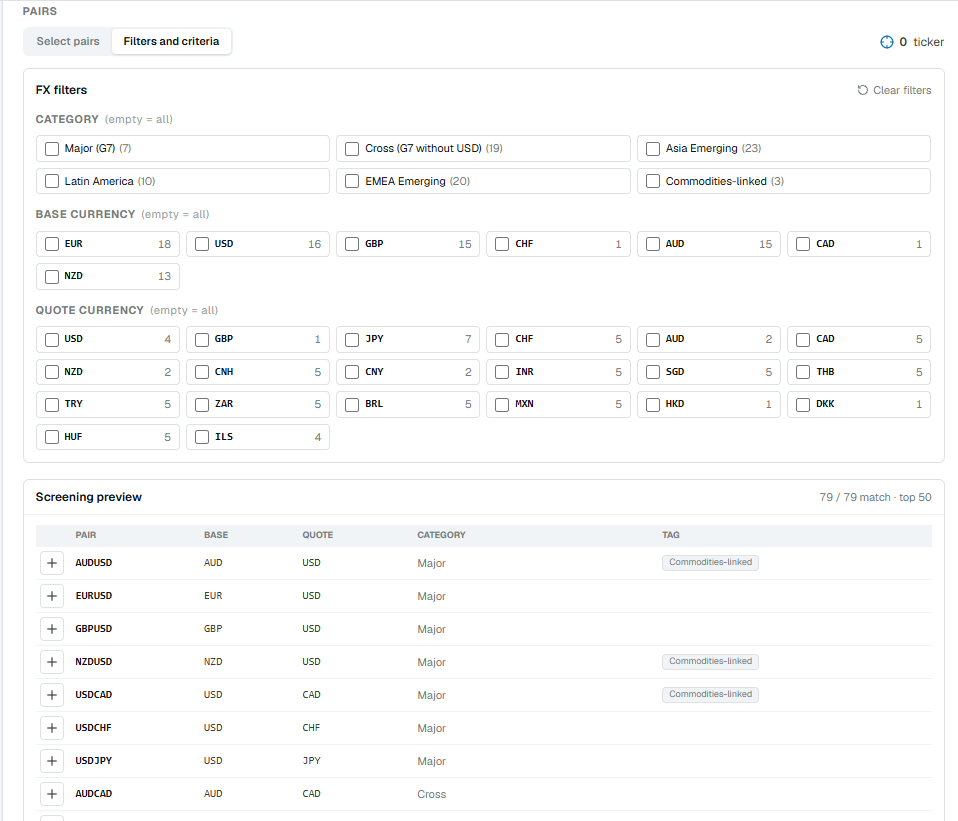Click the '79 / 79 match · top 50' text
This screenshot has width=958, height=821.
coord(875,498)
